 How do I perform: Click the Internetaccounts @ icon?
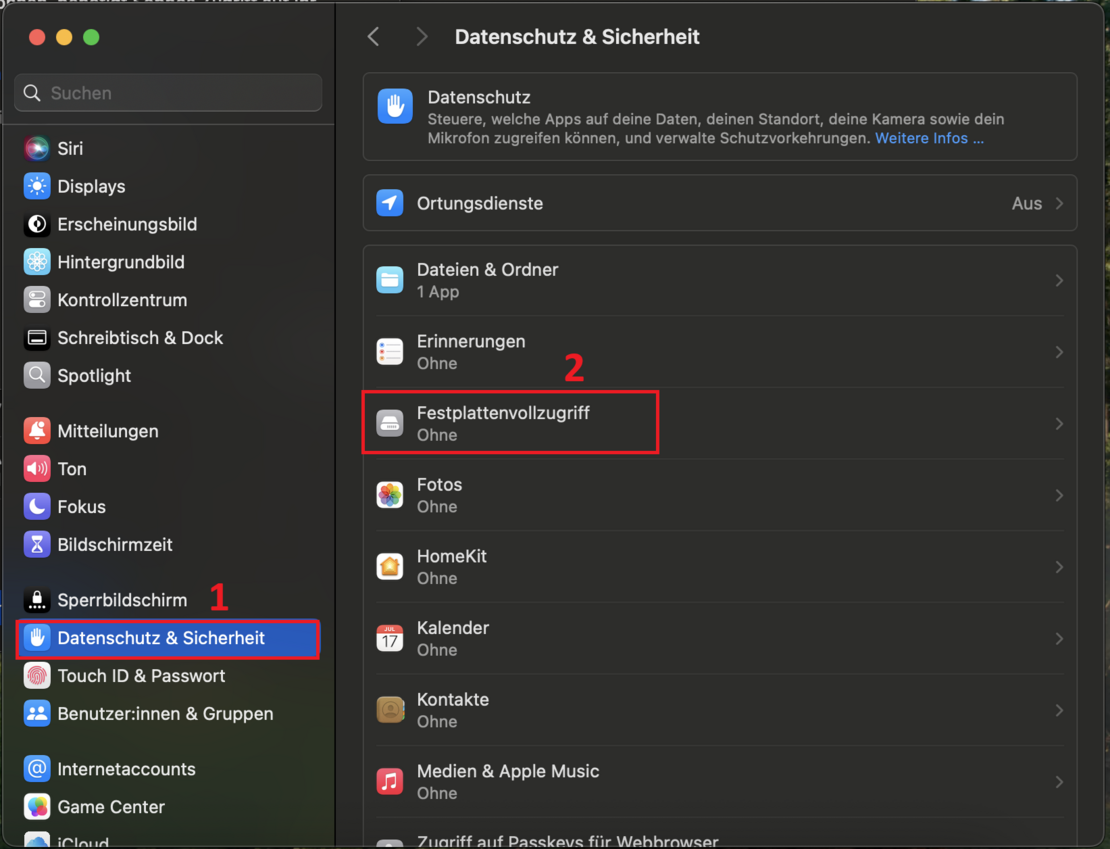(x=37, y=769)
